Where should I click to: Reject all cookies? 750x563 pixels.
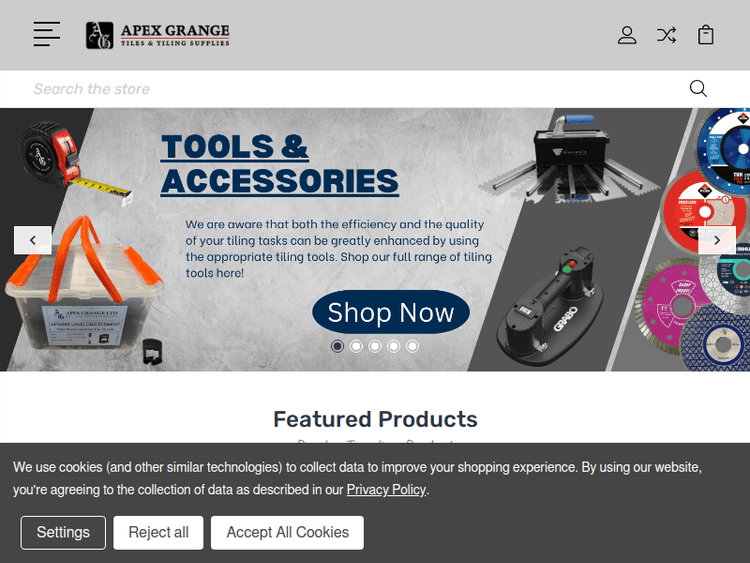point(158,532)
